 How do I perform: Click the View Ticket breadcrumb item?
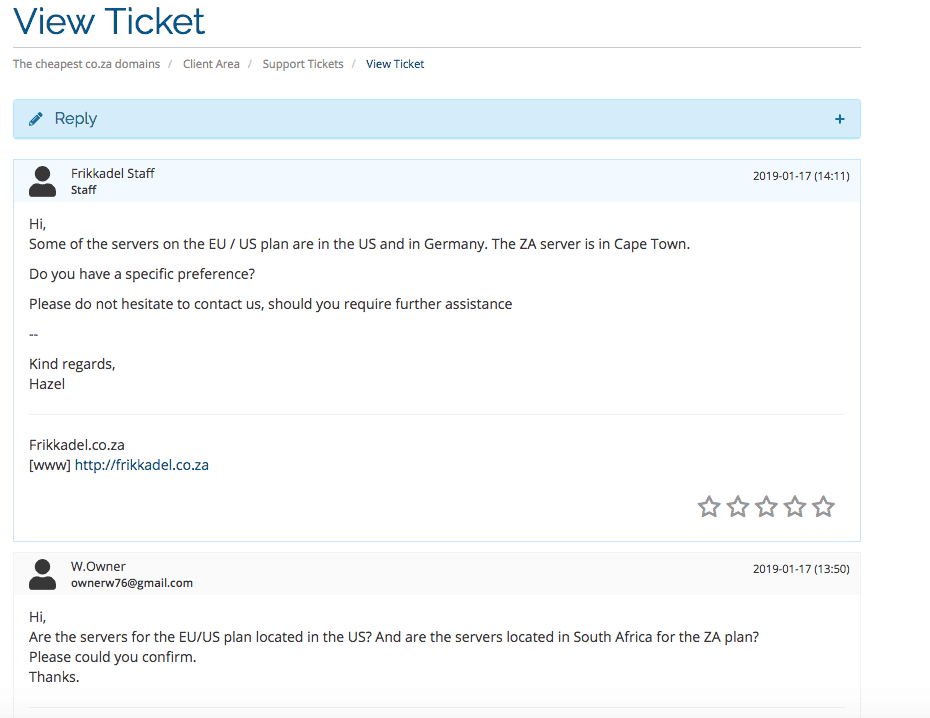click(395, 64)
